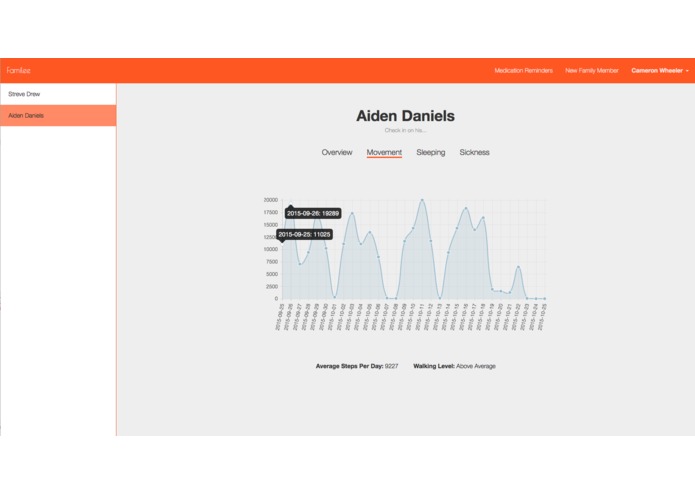Click the 'Check in on his...' subtitle

[x=406, y=130]
